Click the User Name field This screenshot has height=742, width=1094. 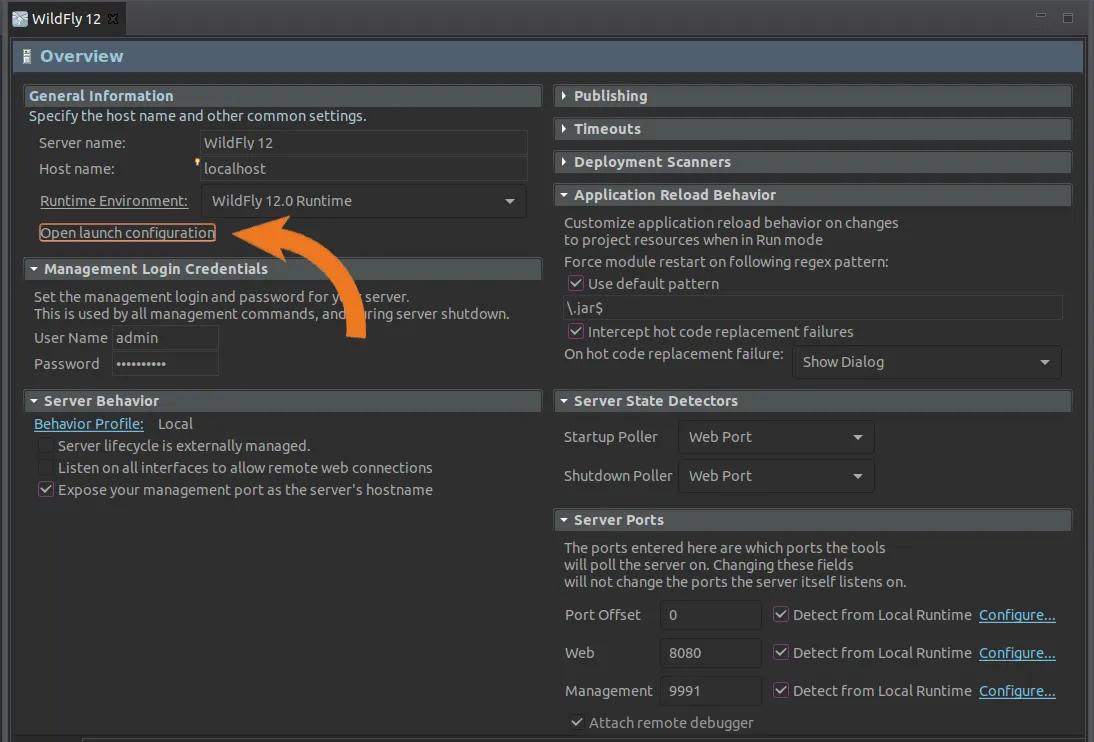tap(165, 338)
